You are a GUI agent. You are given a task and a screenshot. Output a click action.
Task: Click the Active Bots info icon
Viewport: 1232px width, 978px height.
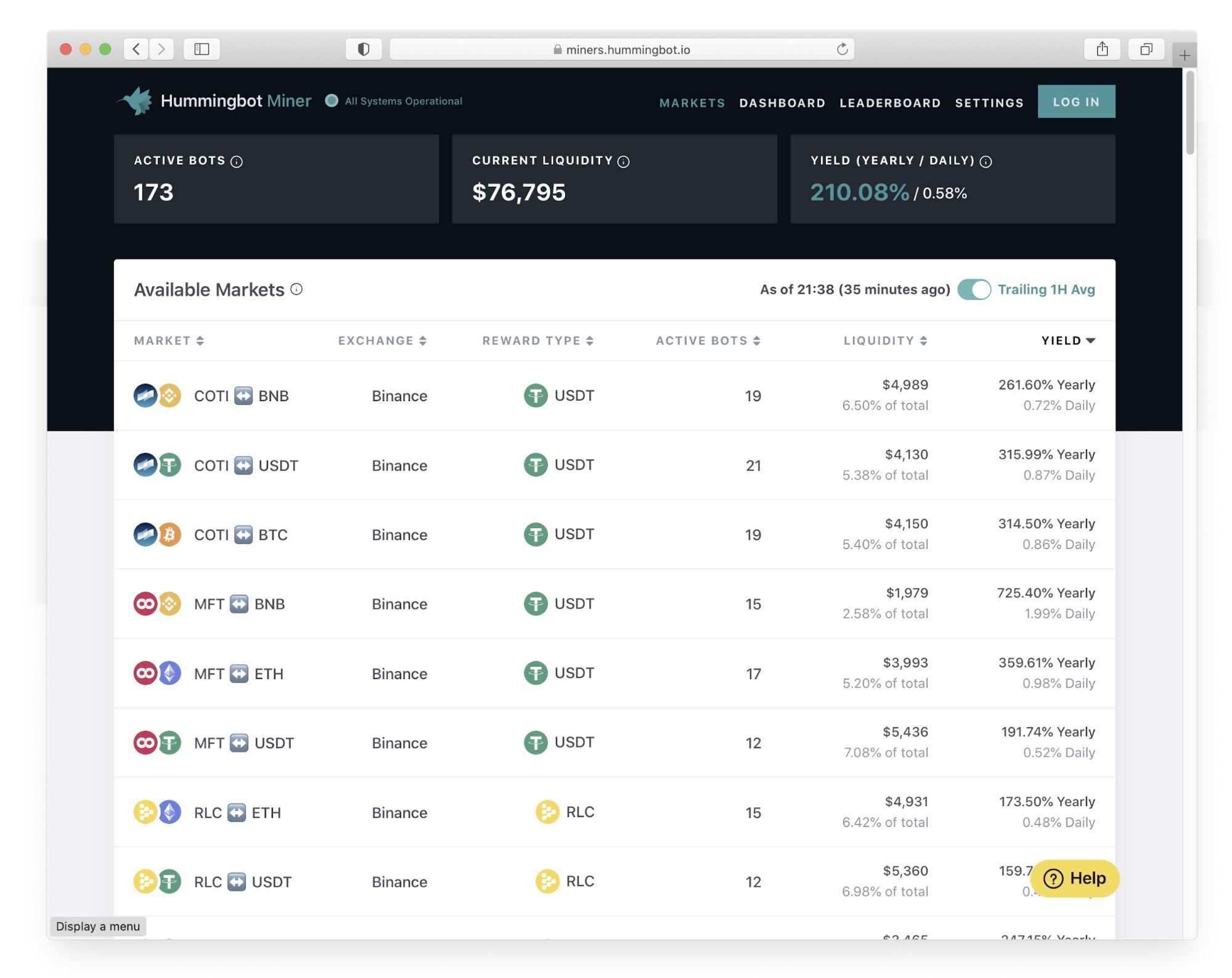pos(237,161)
